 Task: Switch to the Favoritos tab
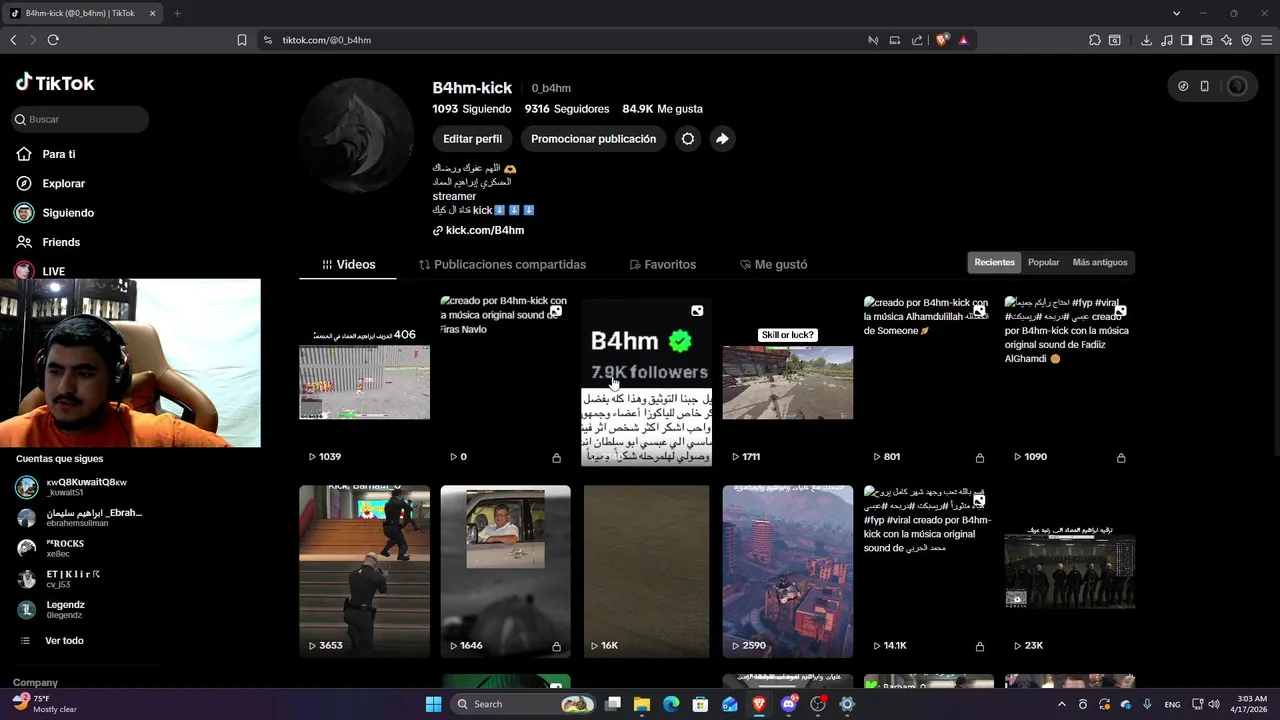coord(662,265)
